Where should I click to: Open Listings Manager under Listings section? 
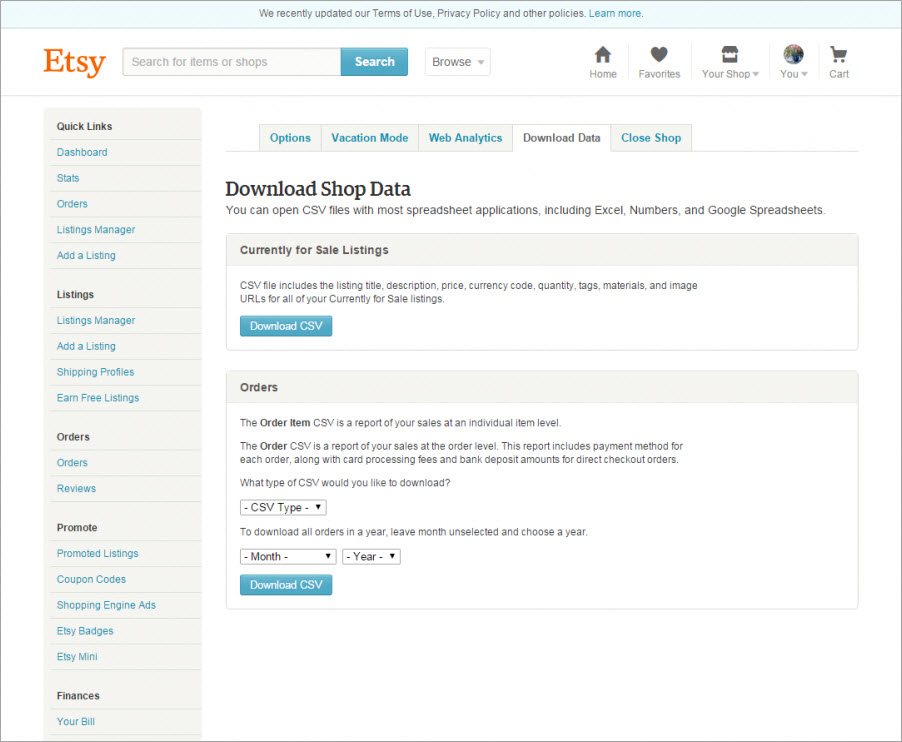click(95, 320)
